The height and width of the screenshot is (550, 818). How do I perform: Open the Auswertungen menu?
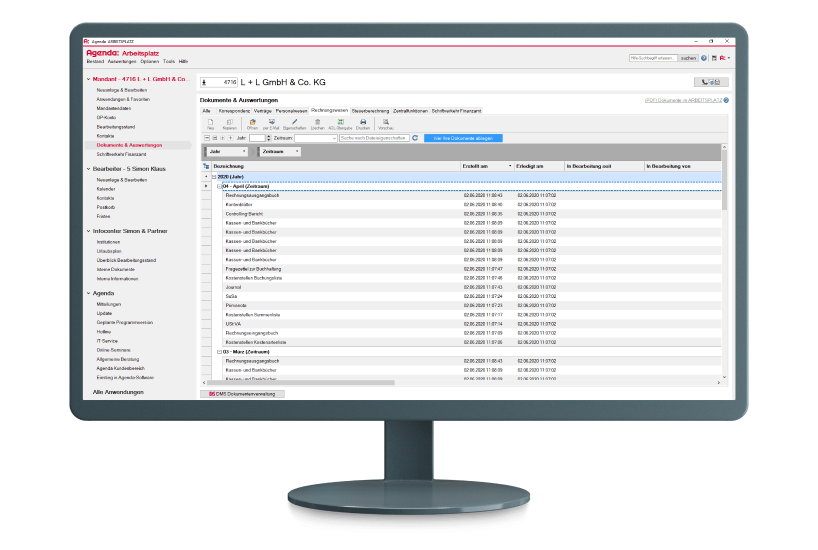pyautogui.click(x=109, y=61)
